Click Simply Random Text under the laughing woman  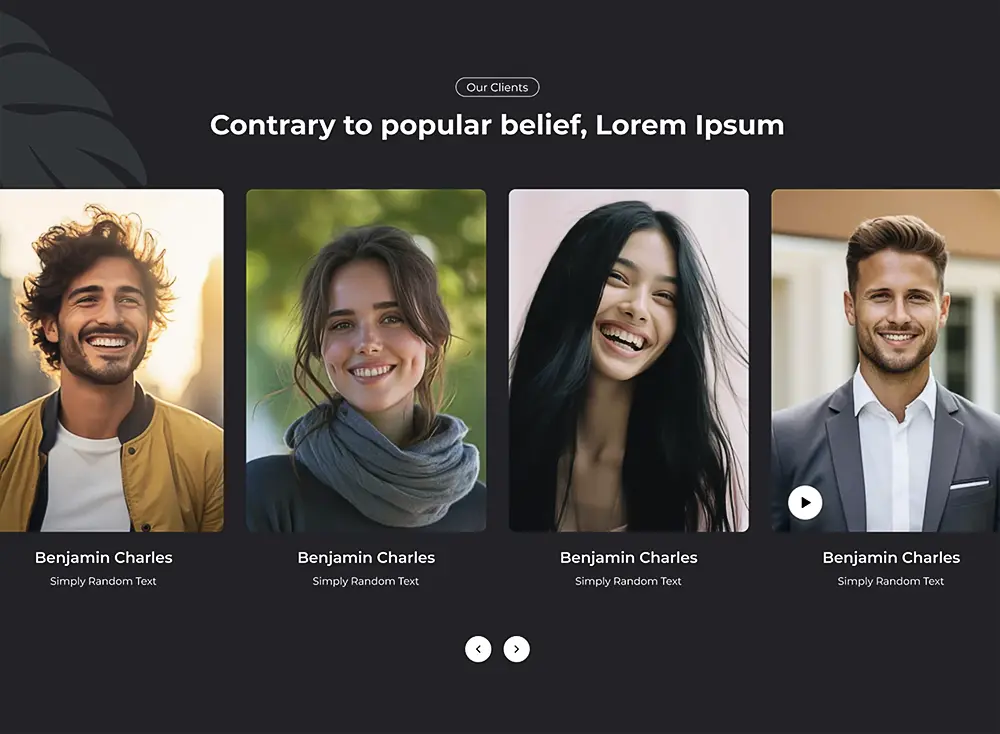click(628, 581)
